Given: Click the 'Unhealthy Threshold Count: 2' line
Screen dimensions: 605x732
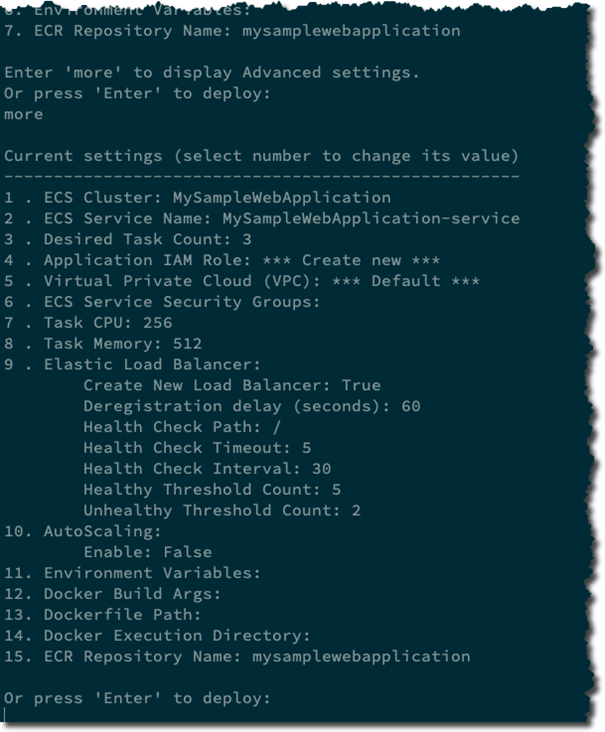Looking at the screenshot, I should 222,510.
